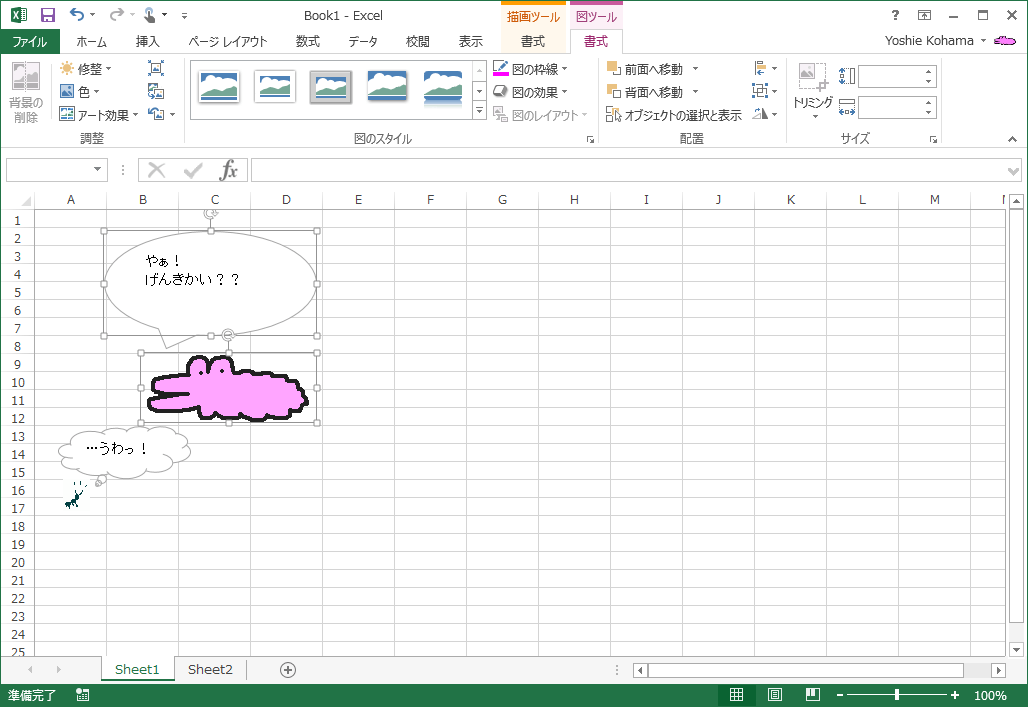Switch to Normal view in status bar
The image size is (1028, 707).
736,695
